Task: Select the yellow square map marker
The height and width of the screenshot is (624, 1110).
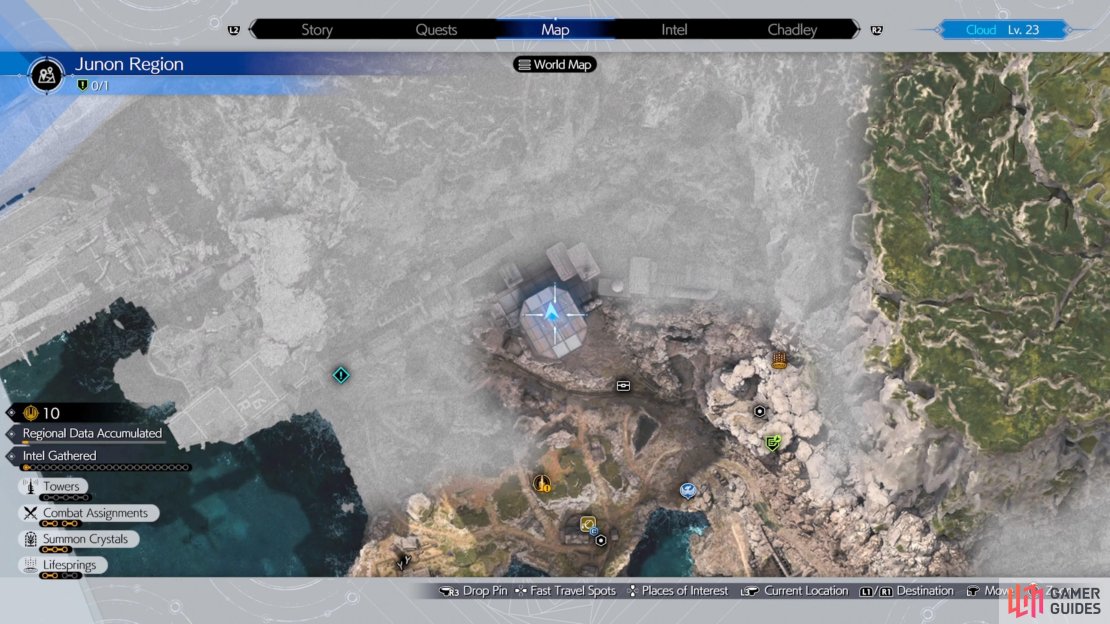Action: point(588,524)
